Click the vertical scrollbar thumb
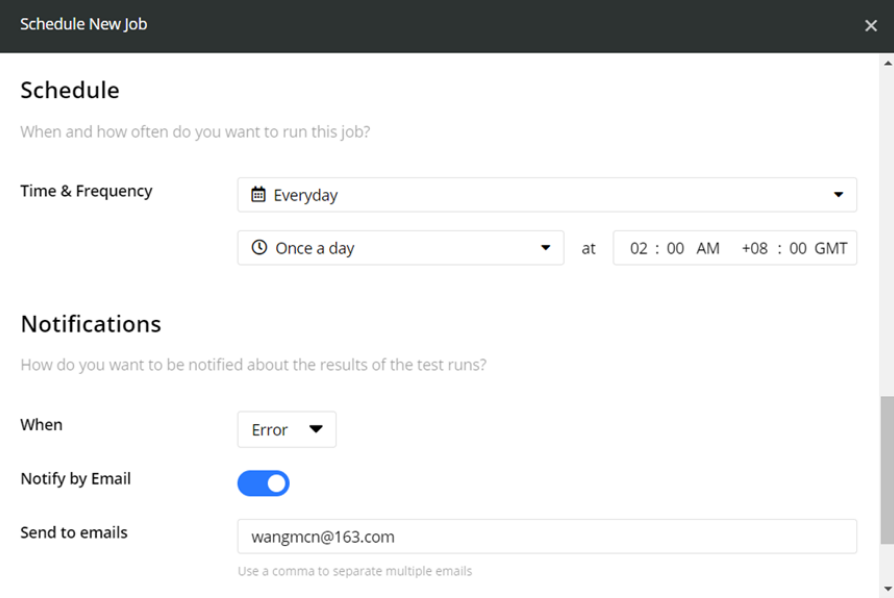This screenshot has width=894, height=598. coord(887,470)
